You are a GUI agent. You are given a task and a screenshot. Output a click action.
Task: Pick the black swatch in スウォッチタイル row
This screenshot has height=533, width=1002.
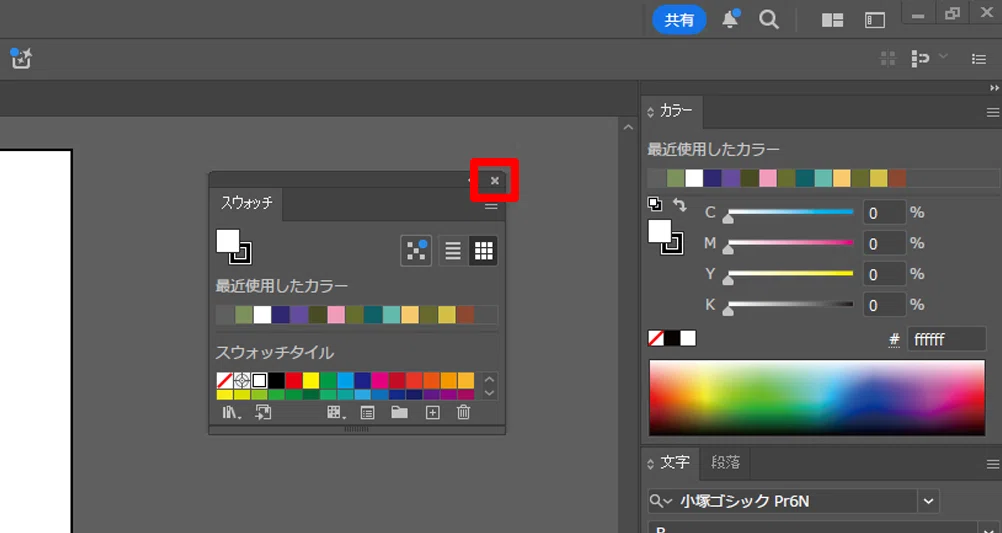point(276,381)
